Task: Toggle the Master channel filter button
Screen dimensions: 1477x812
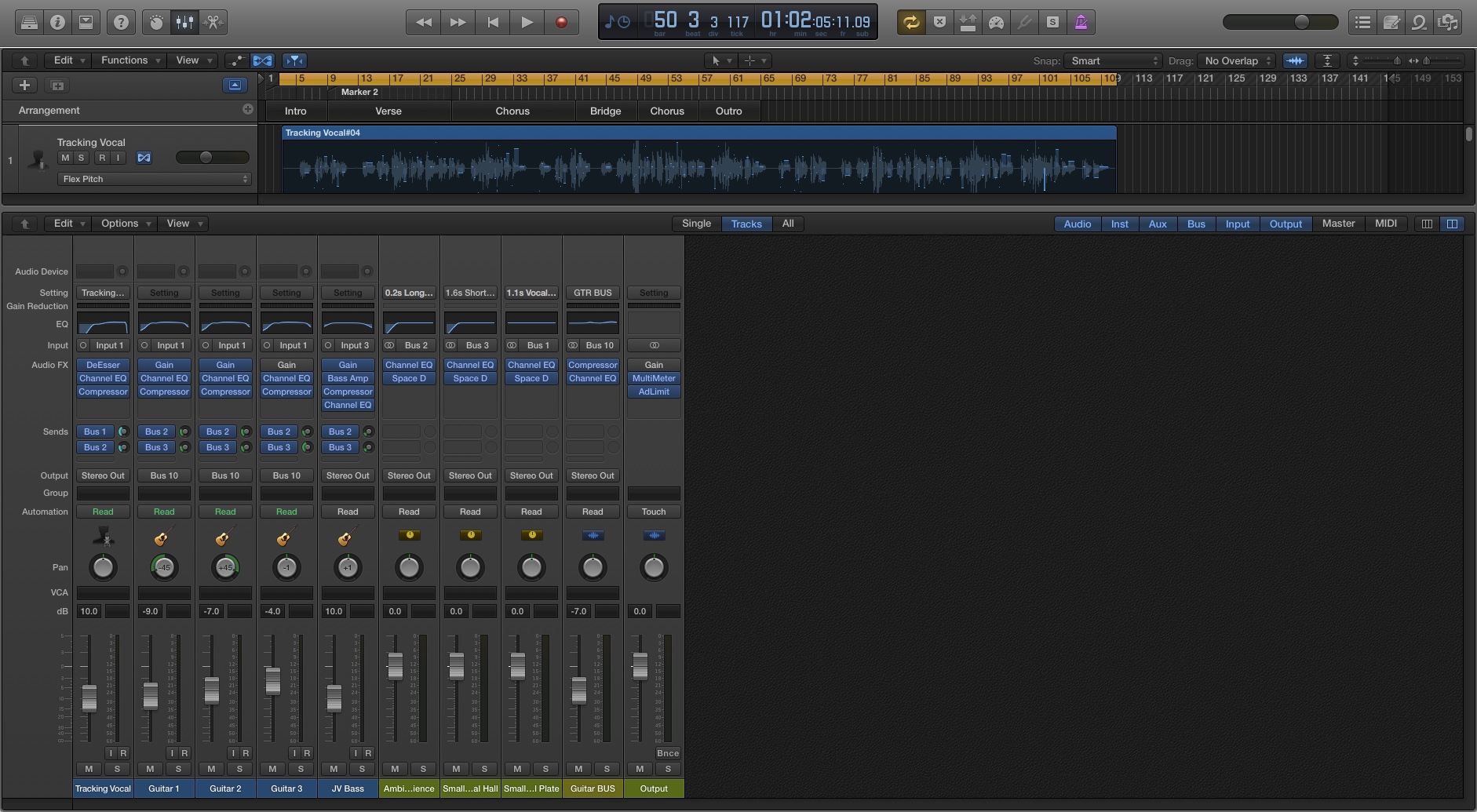Action: click(1338, 224)
